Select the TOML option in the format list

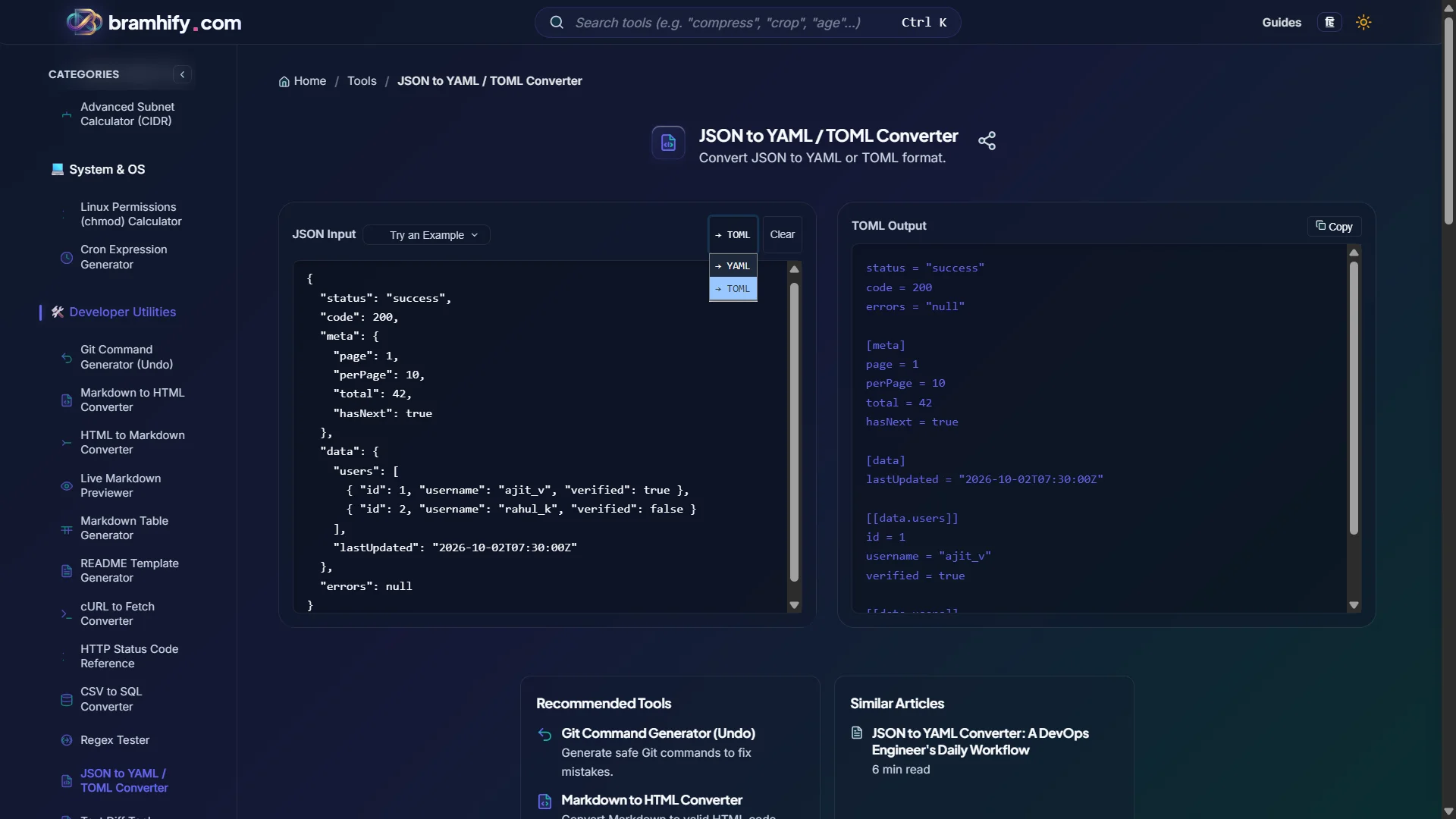pyautogui.click(x=733, y=289)
